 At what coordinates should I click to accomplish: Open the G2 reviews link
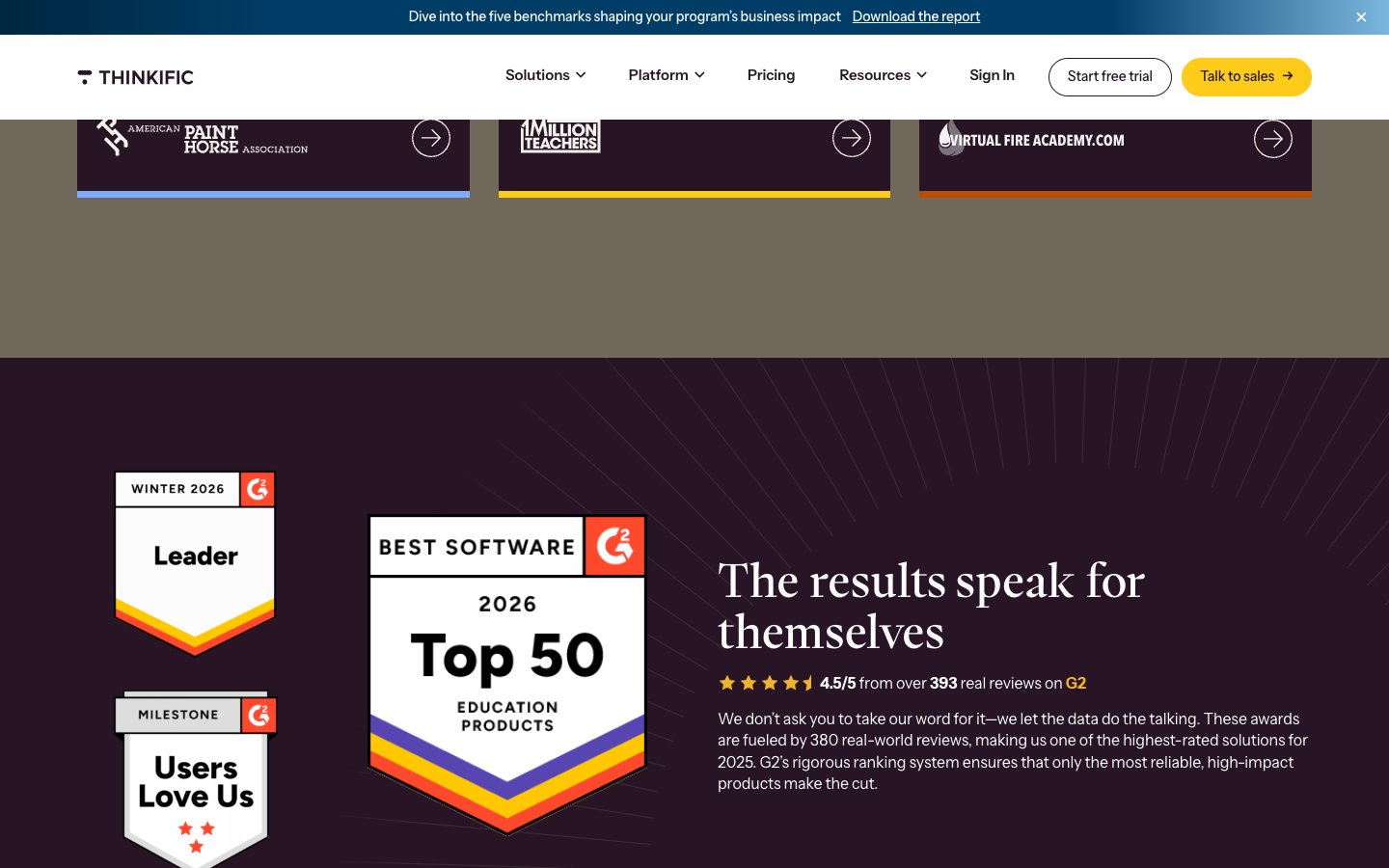[x=1076, y=683]
